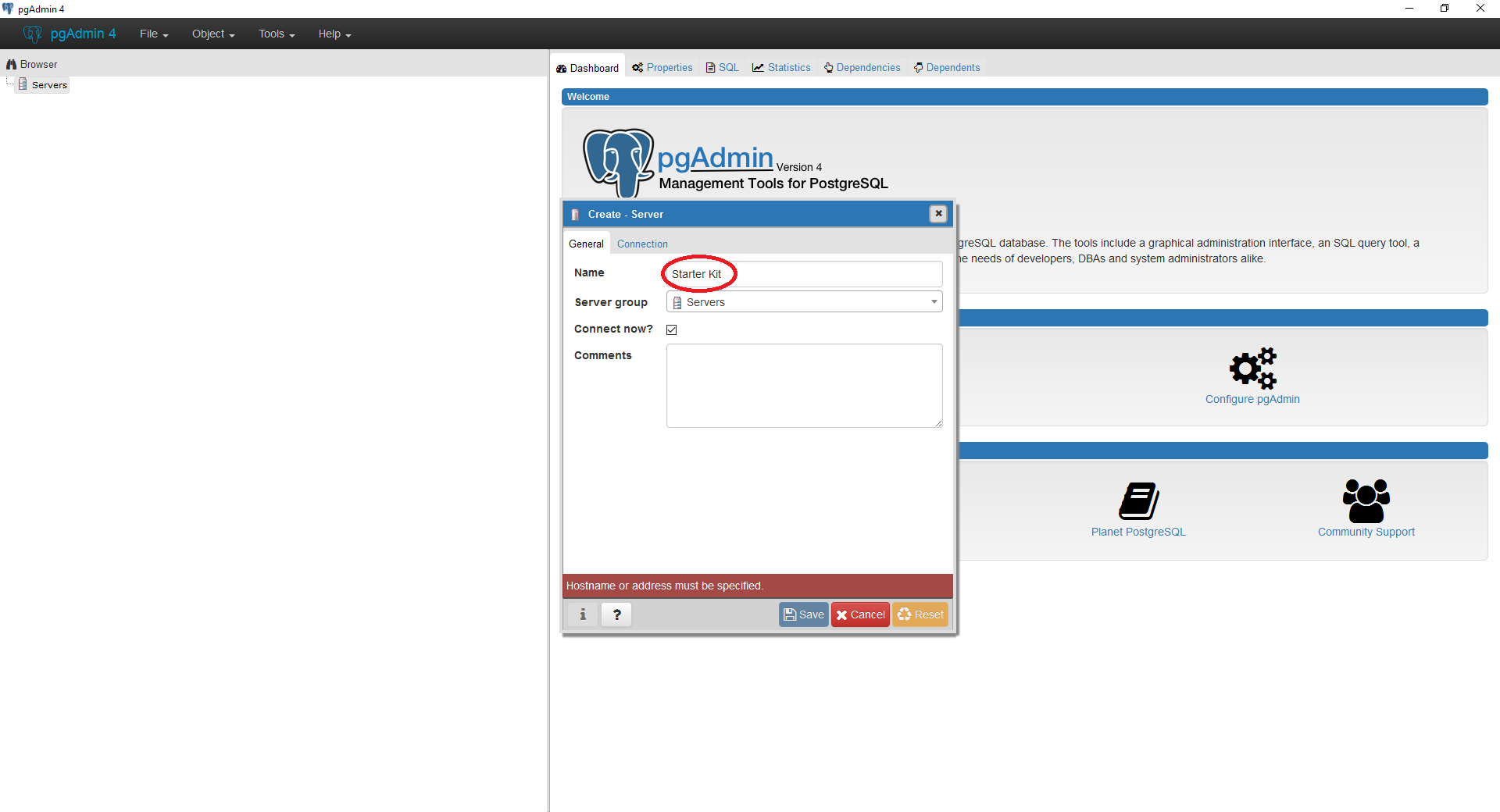The width and height of the screenshot is (1500, 812).
Task: Open Planet PostgreSQL book icon
Action: 1139,501
